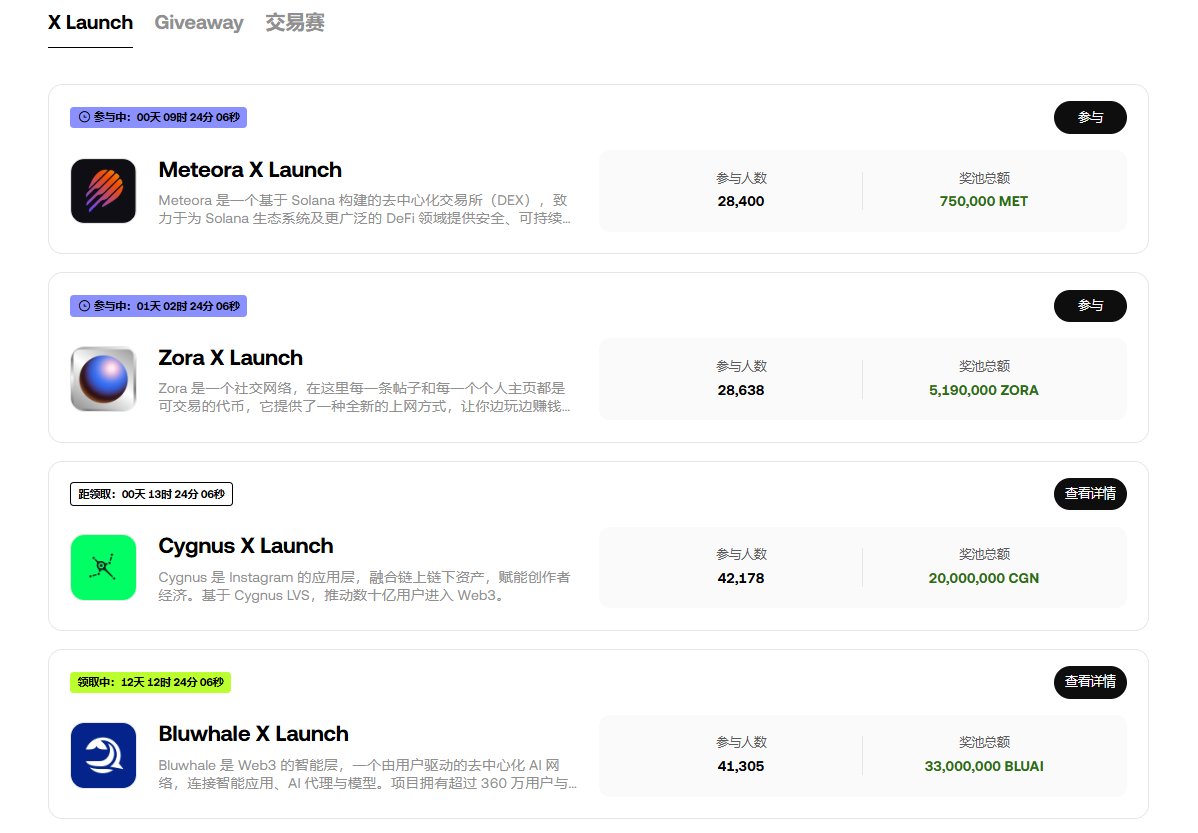This screenshot has height=833, width=1198.
Task: Click 奖池总额 label in Meteora card
Action: (984, 178)
